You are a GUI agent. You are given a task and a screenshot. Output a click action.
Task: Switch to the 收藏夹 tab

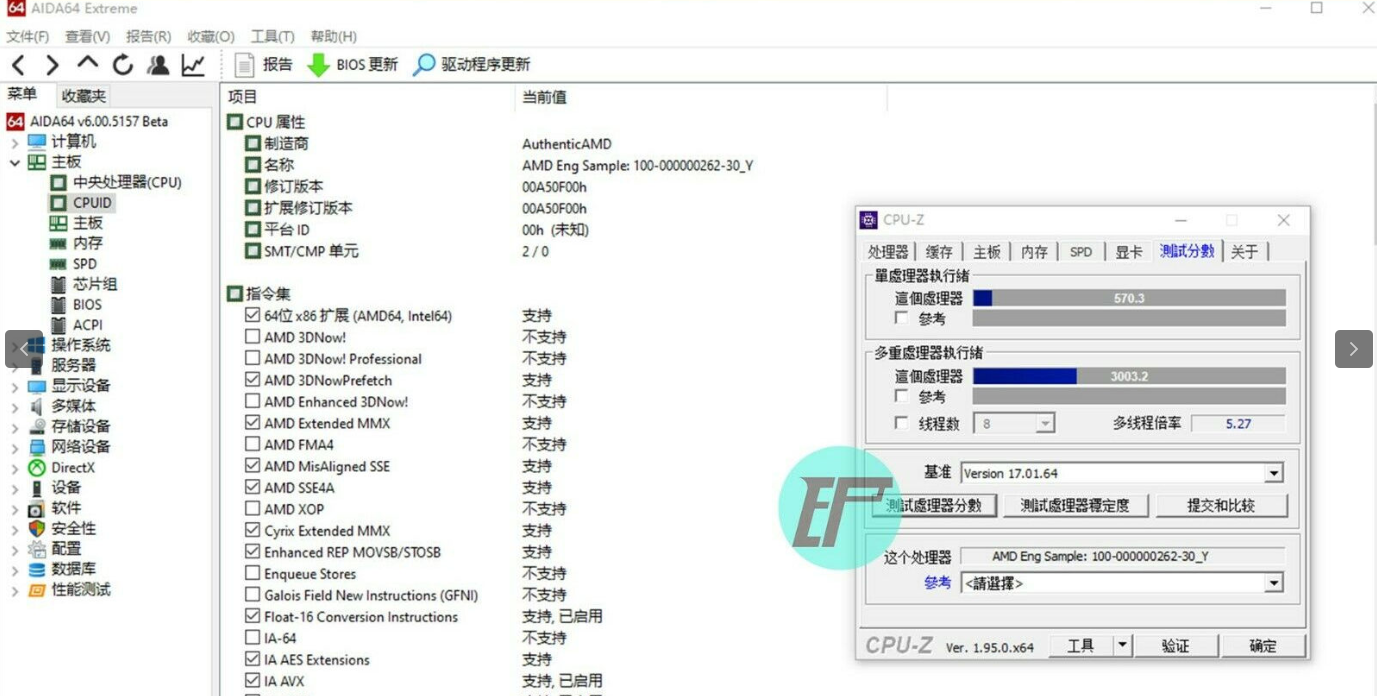(83, 96)
